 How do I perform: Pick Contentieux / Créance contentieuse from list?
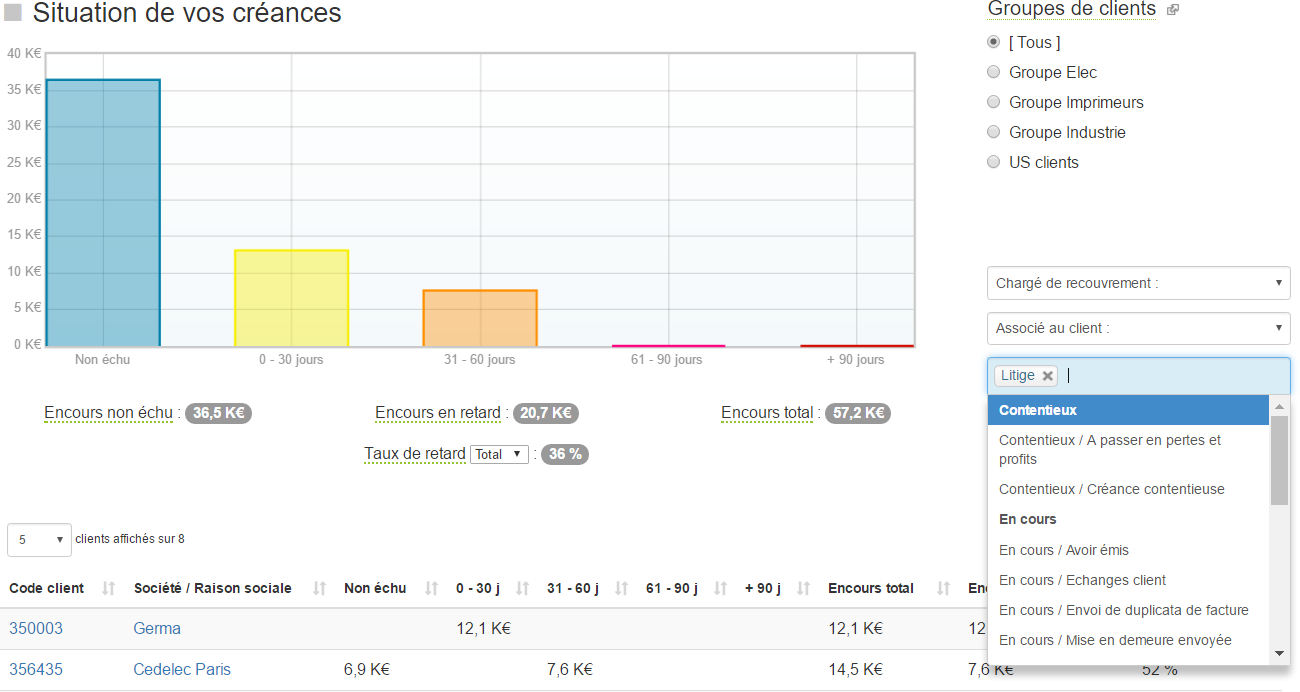1111,489
